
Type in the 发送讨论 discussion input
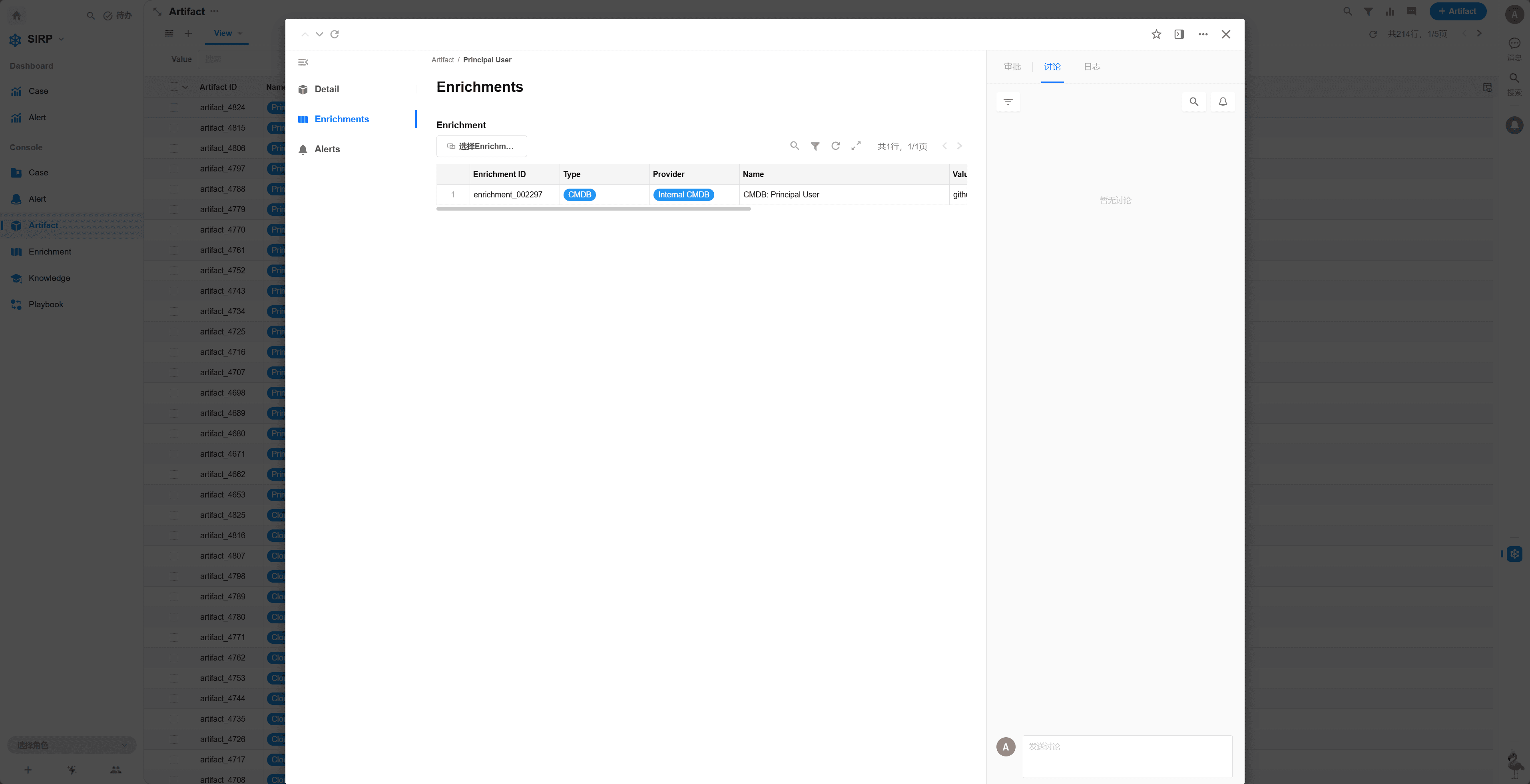point(1127,756)
